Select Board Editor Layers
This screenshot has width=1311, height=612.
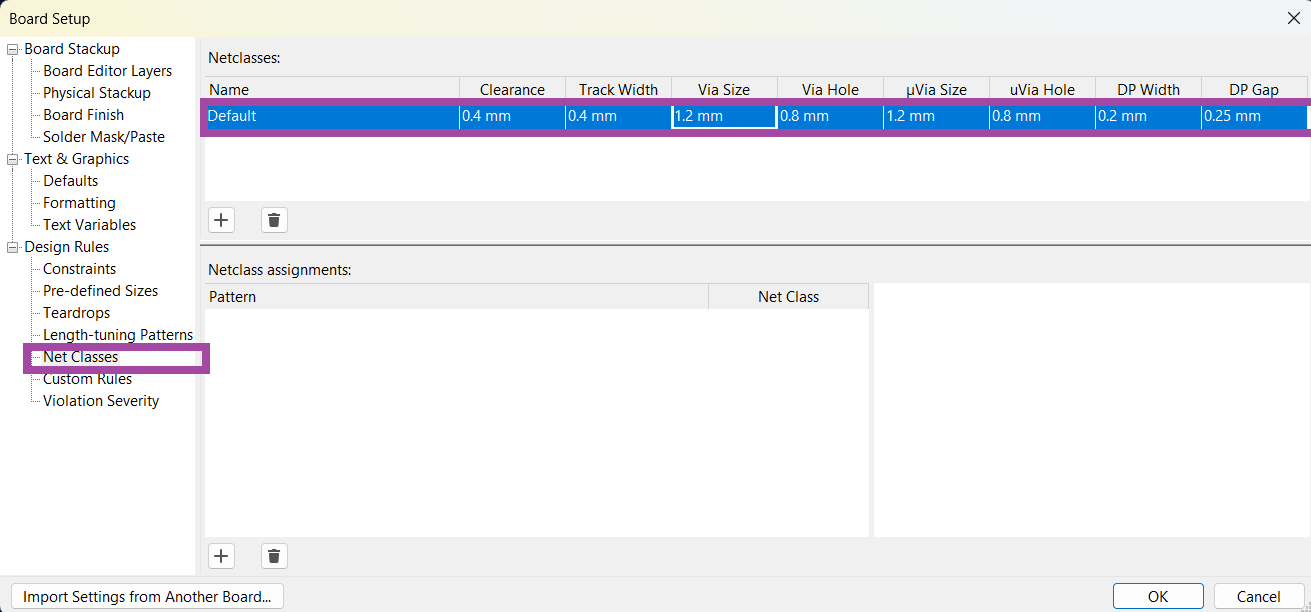click(107, 71)
